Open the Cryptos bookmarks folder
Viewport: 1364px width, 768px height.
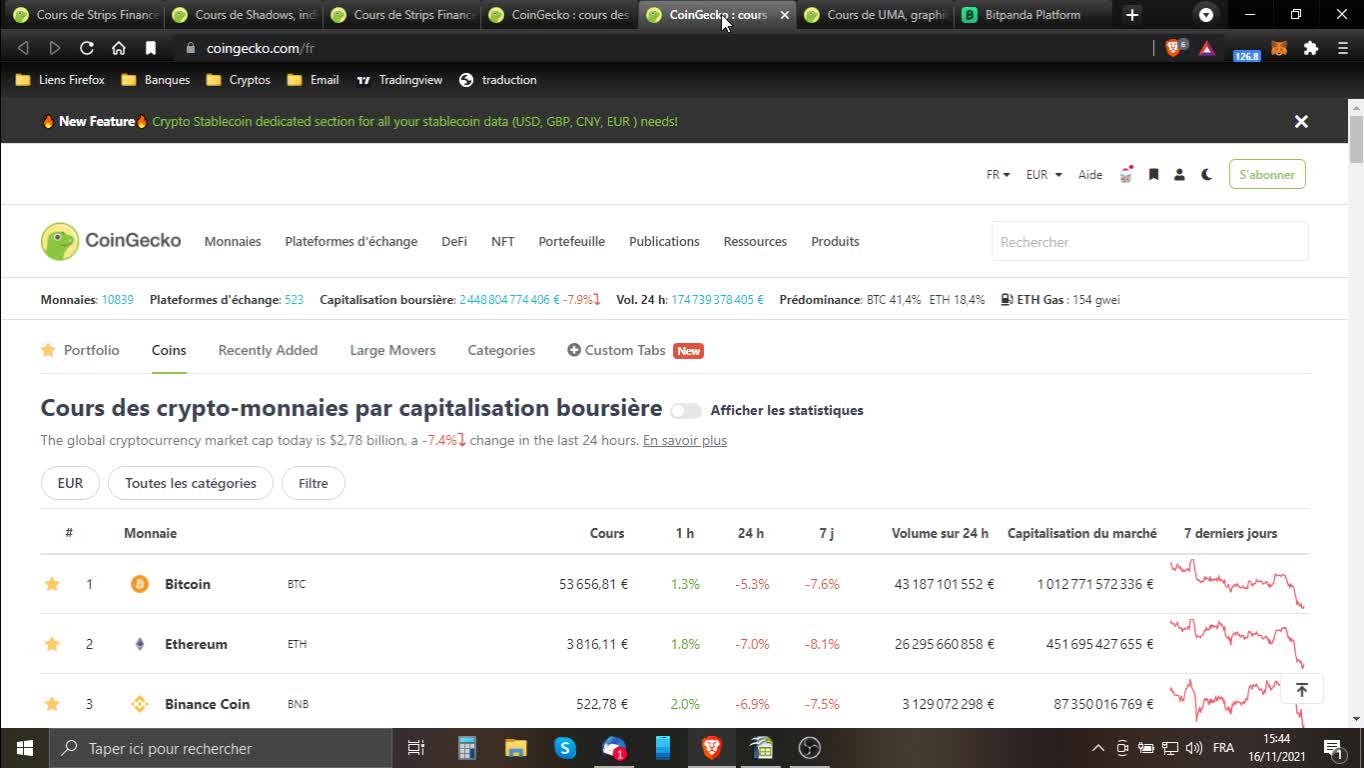coord(238,80)
